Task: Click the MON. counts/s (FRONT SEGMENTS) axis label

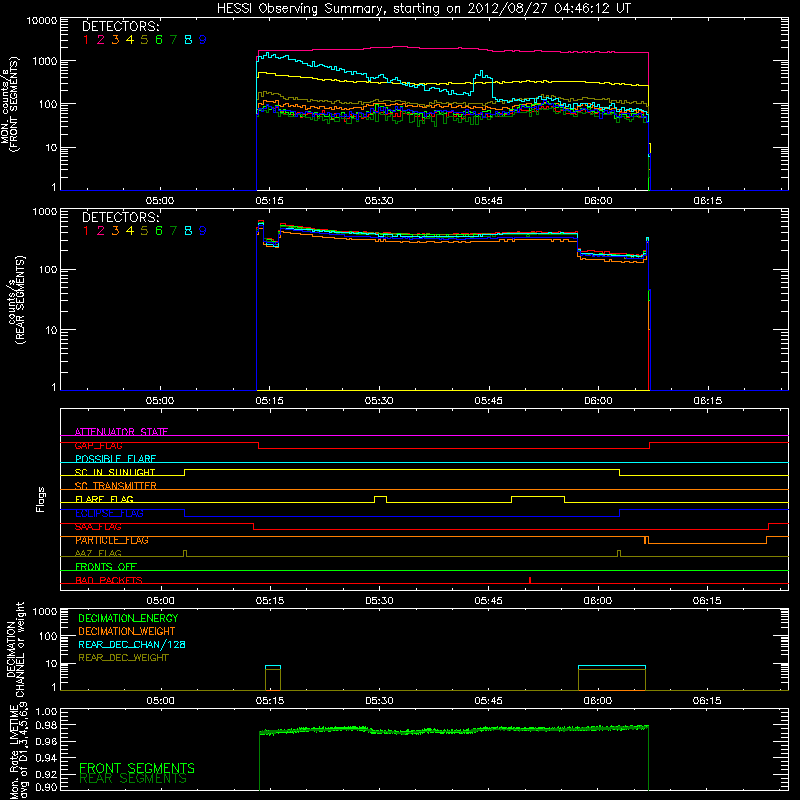Action: click(x=9, y=104)
